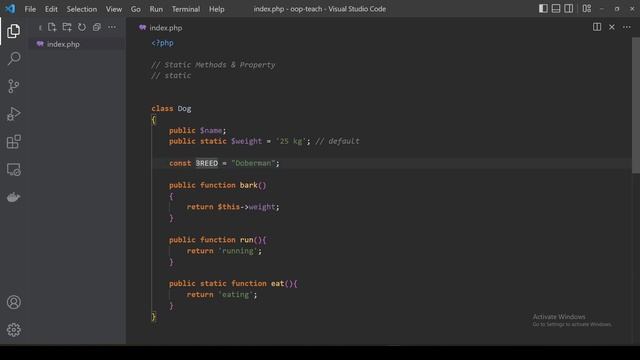Select the index.php editor tab
The width and height of the screenshot is (640, 360).
click(161, 28)
